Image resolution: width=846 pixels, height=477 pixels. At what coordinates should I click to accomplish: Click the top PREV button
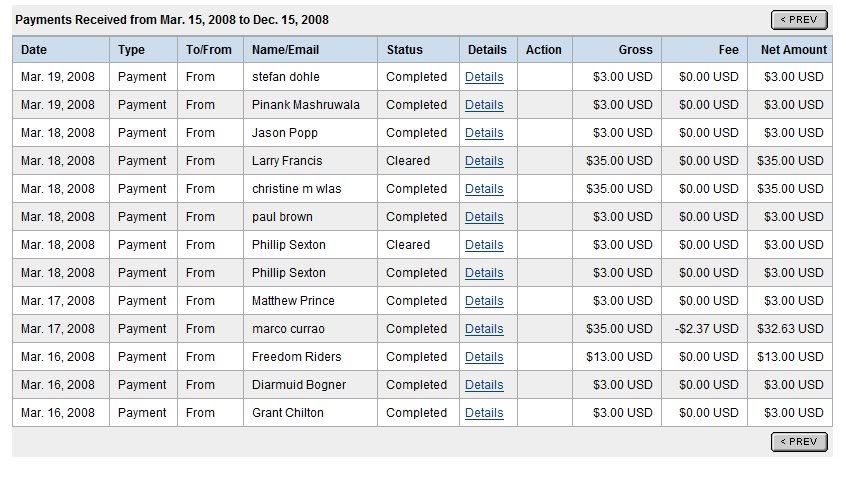[799, 19]
